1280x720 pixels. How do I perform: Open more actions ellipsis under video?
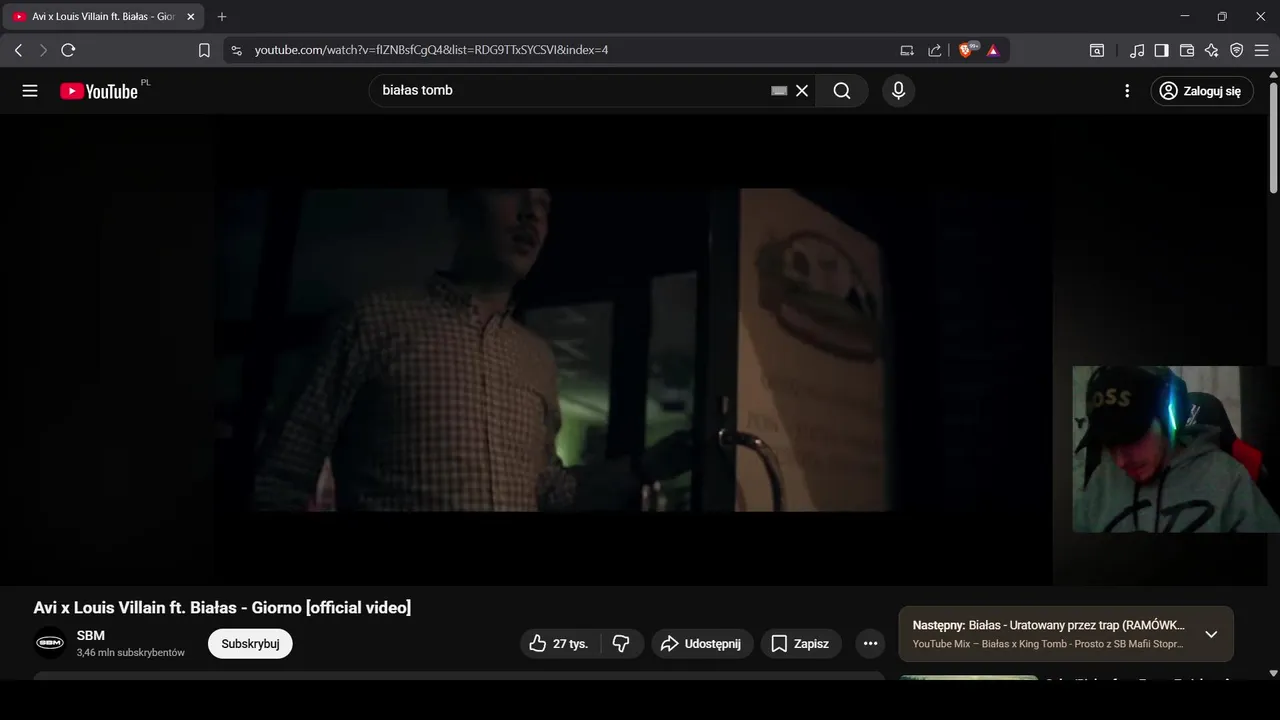tap(870, 644)
